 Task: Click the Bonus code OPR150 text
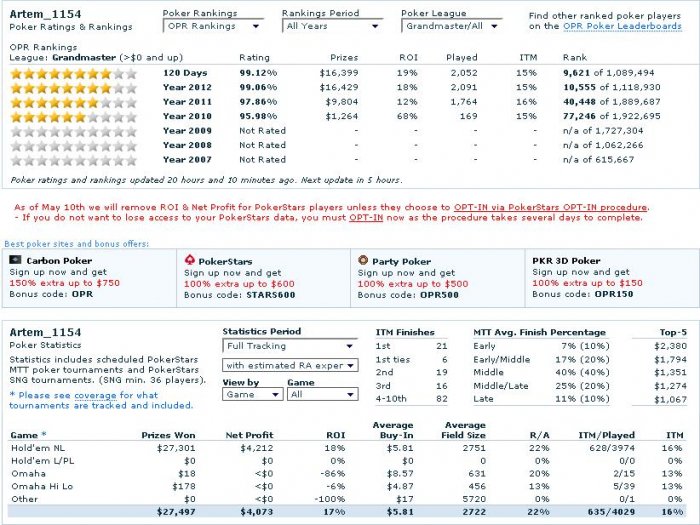[x=582, y=294]
